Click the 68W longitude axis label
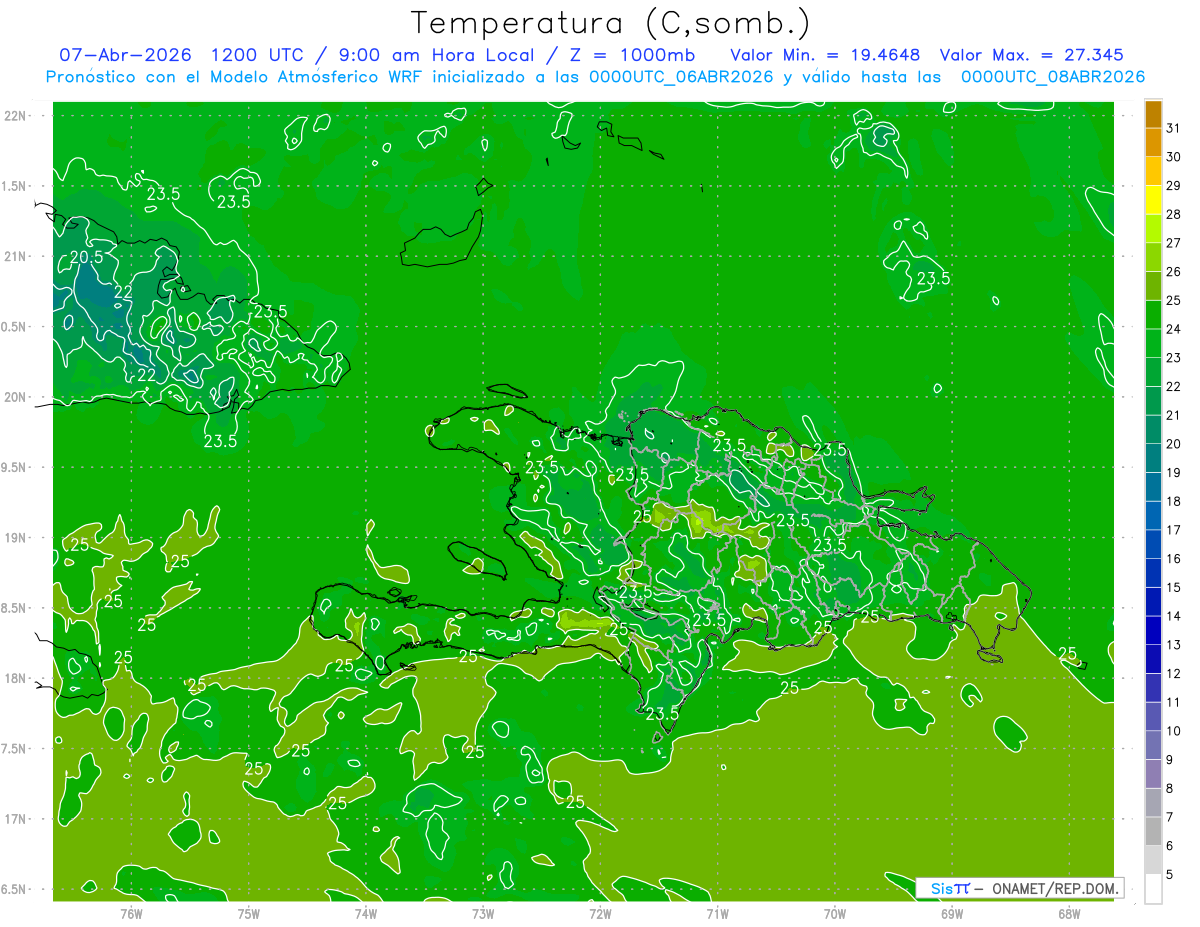The width and height of the screenshot is (1200, 927). pos(1068,913)
